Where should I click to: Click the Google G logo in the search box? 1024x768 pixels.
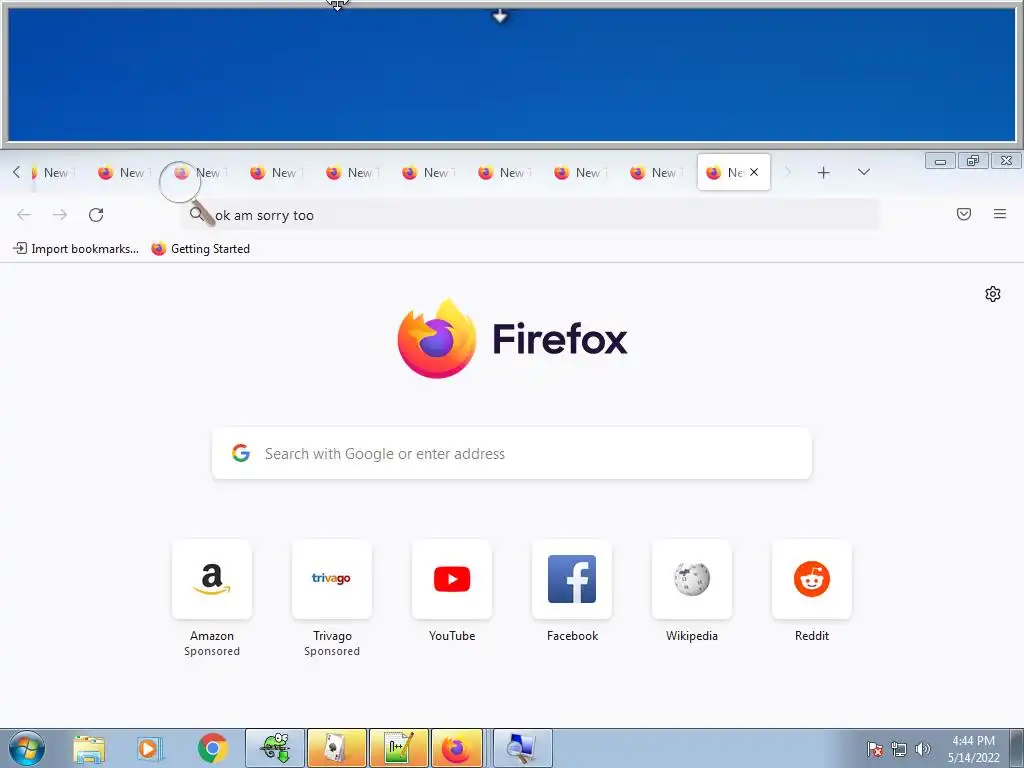point(241,453)
